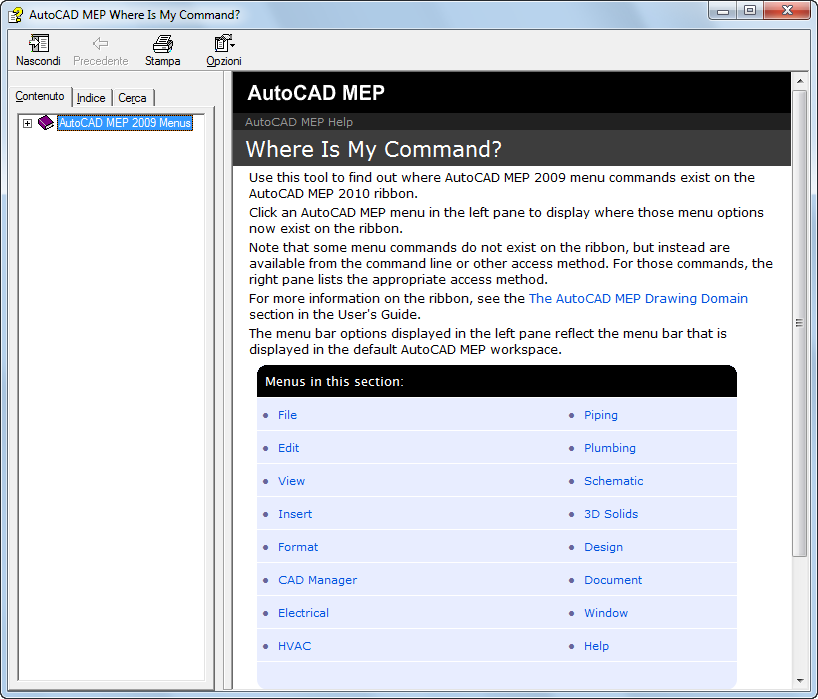
Task: Open the File menu link
Action: pyautogui.click(x=287, y=415)
